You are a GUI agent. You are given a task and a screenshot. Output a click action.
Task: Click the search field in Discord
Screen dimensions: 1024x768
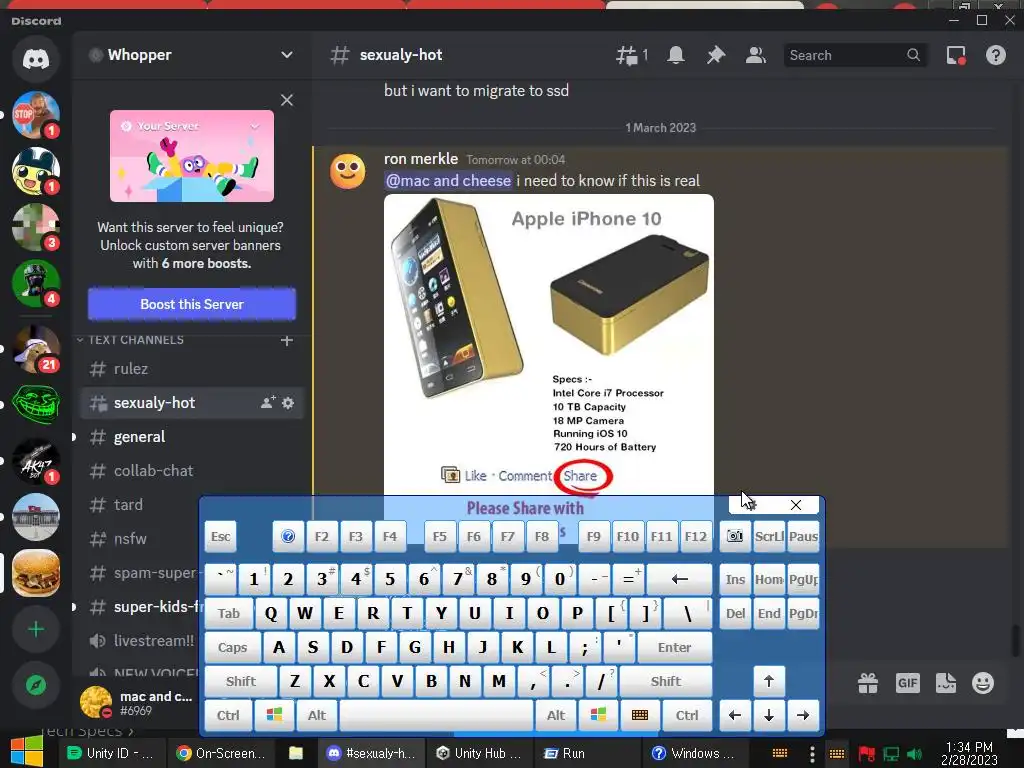(x=854, y=56)
